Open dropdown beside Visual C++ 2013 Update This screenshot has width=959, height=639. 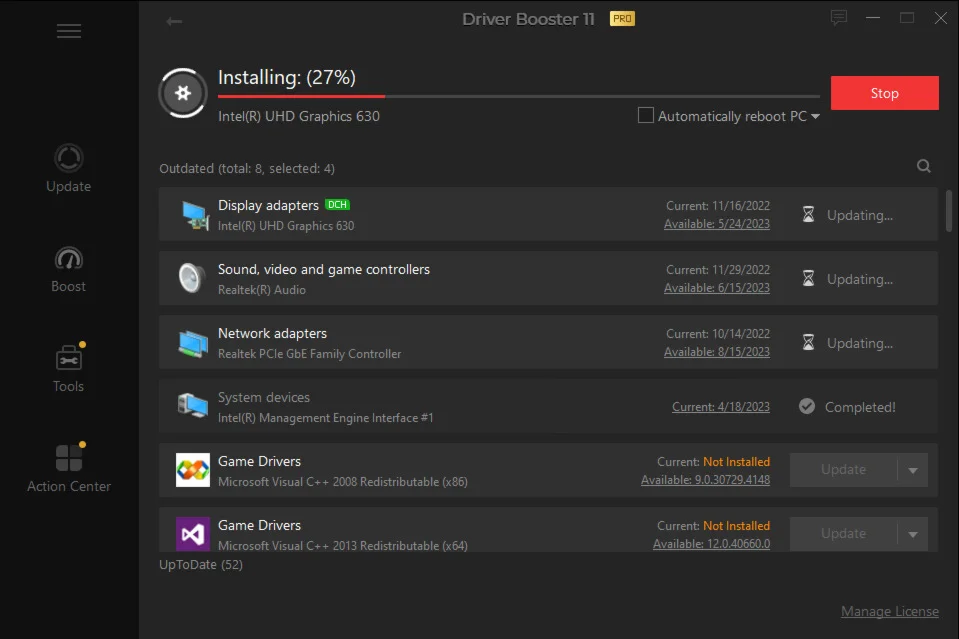coord(912,534)
